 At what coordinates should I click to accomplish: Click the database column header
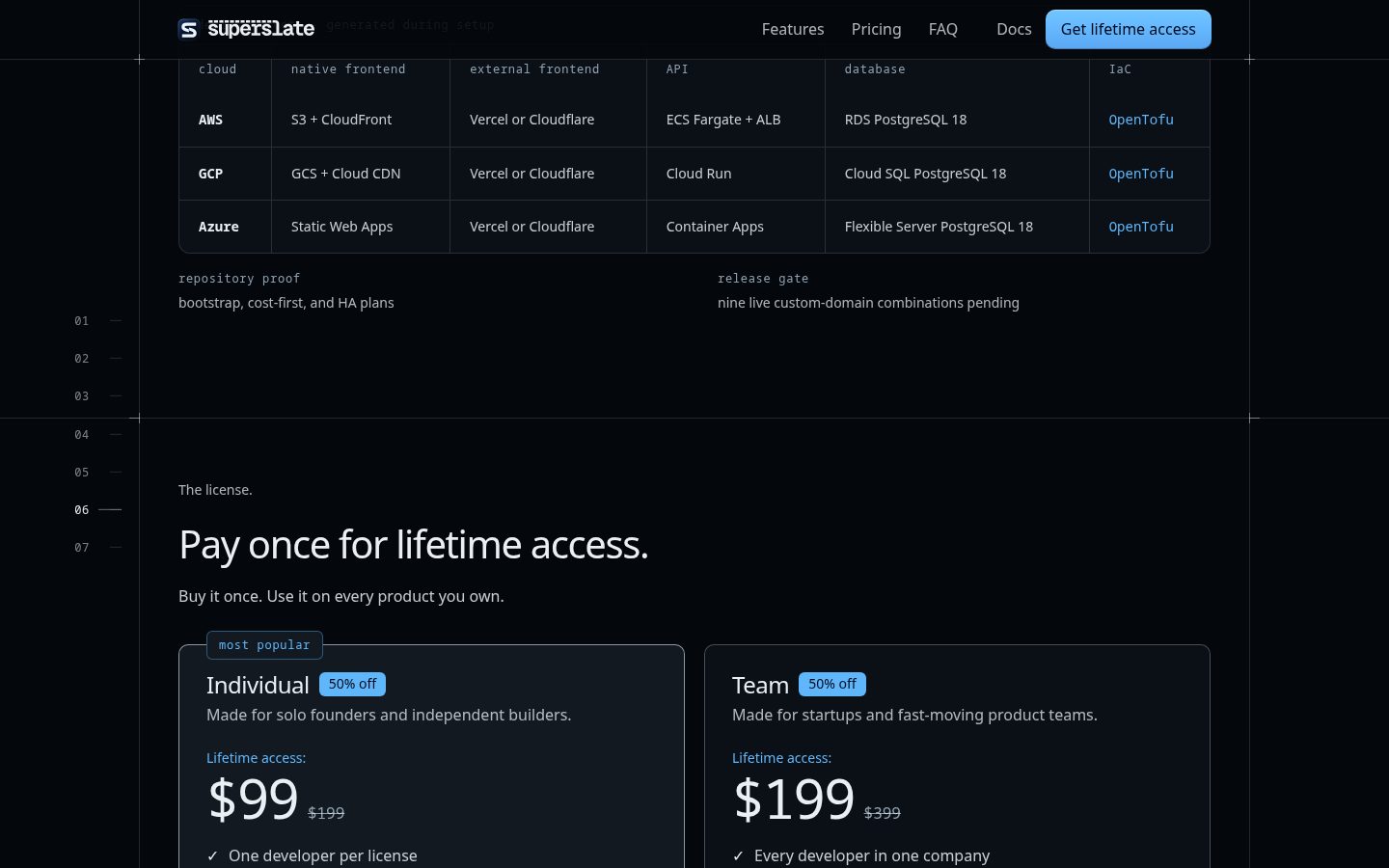coord(875,69)
